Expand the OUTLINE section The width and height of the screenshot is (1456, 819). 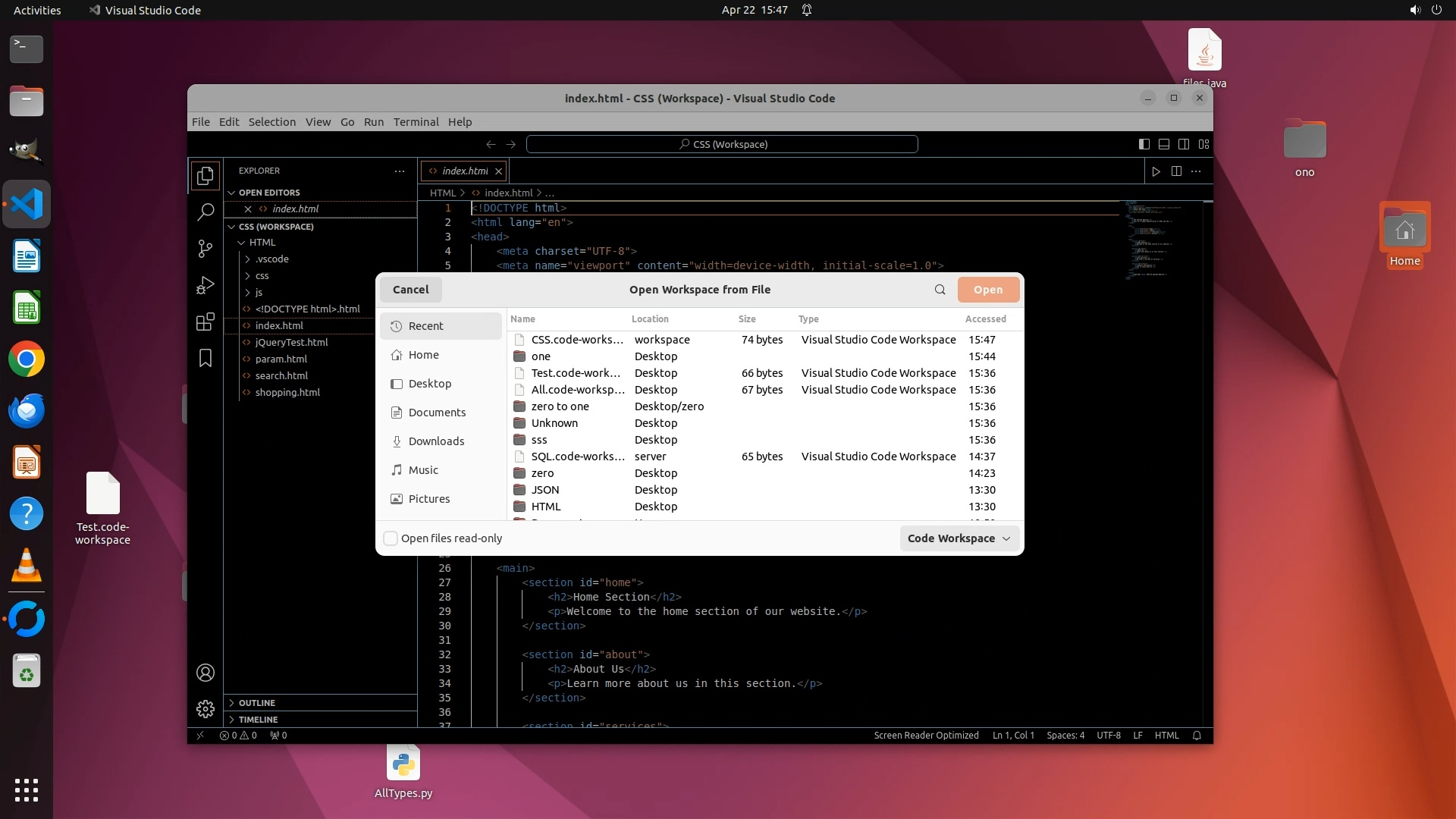(257, 703)
